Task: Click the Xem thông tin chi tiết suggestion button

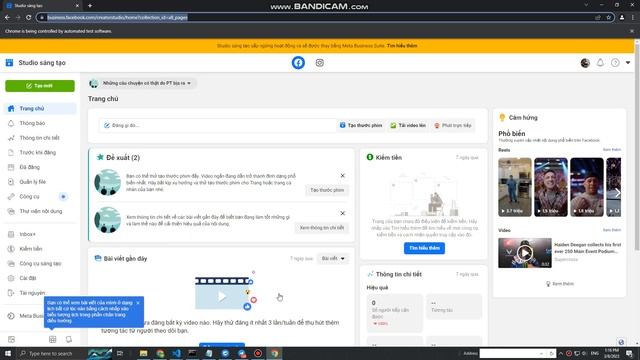Action: click(x=322, y=228)
